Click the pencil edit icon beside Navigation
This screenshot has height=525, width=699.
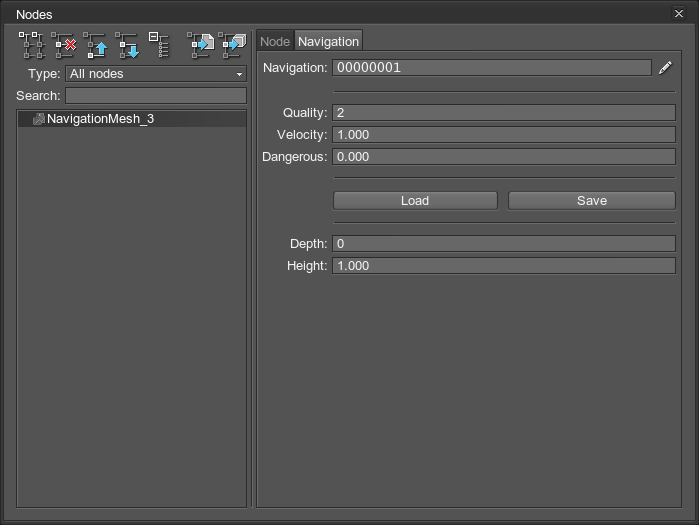pyautogui.click(x=665, y=68)
